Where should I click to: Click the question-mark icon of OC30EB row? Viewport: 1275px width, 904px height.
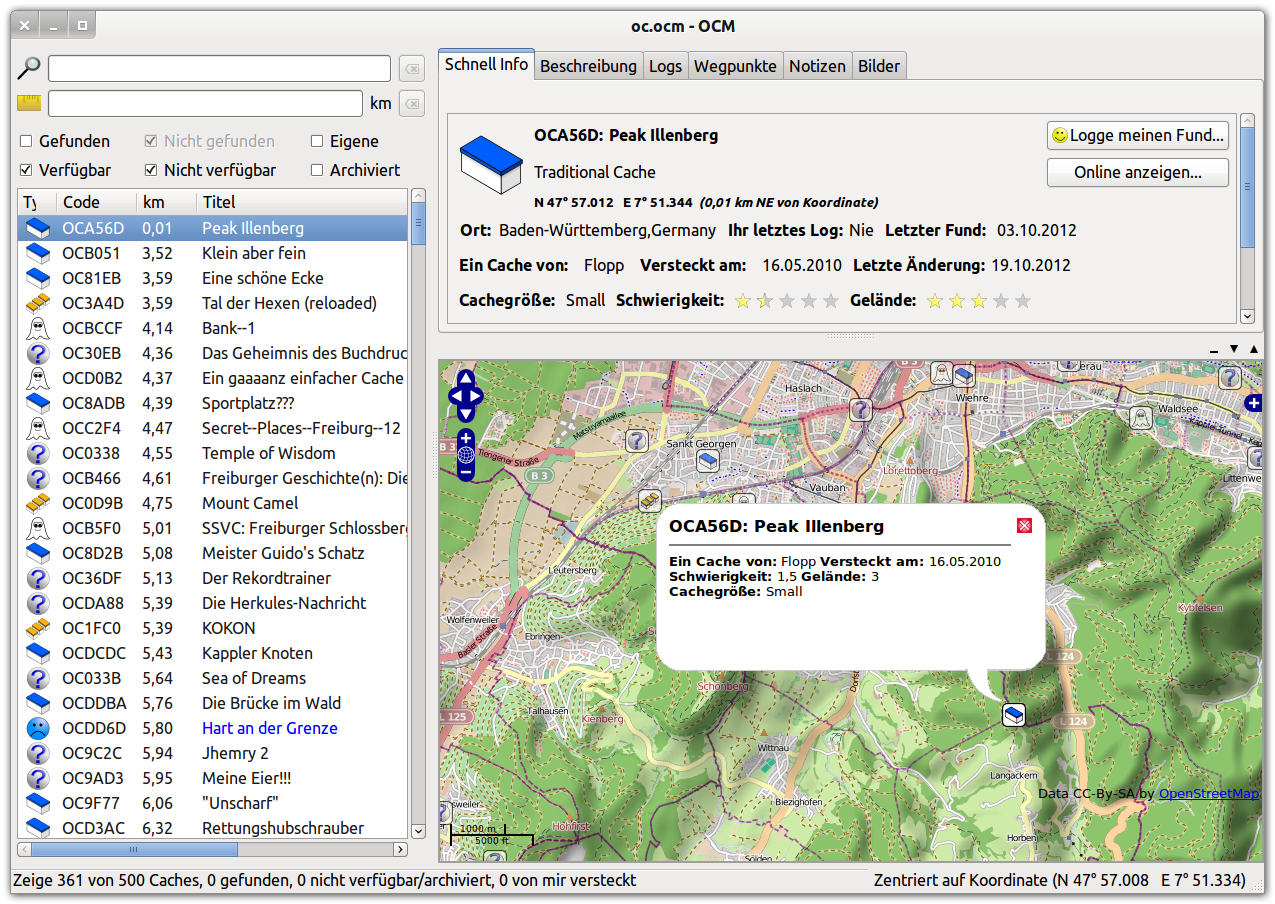click(x=37, y=353)
